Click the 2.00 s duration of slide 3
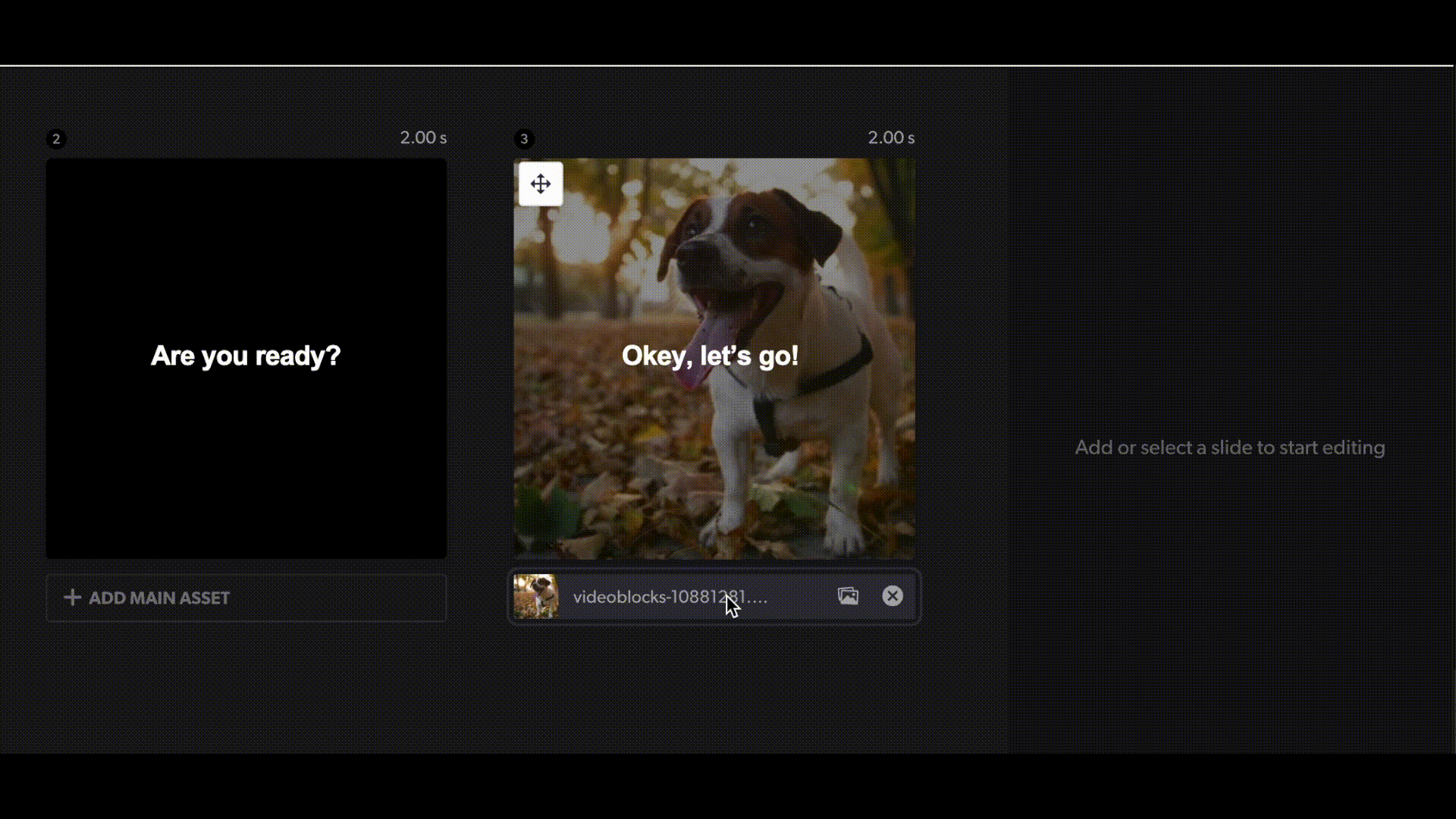Viewport: 1456px width, 819px height. click(891, 138)
